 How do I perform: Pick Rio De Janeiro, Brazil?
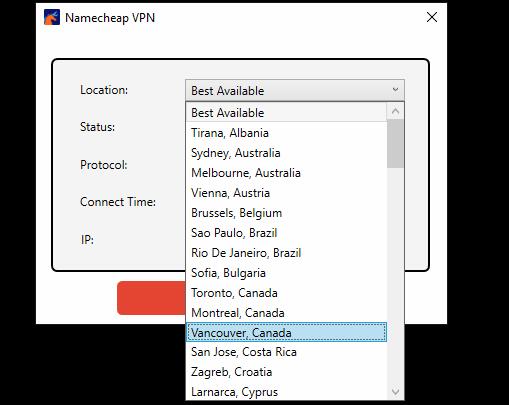(286, 253)
